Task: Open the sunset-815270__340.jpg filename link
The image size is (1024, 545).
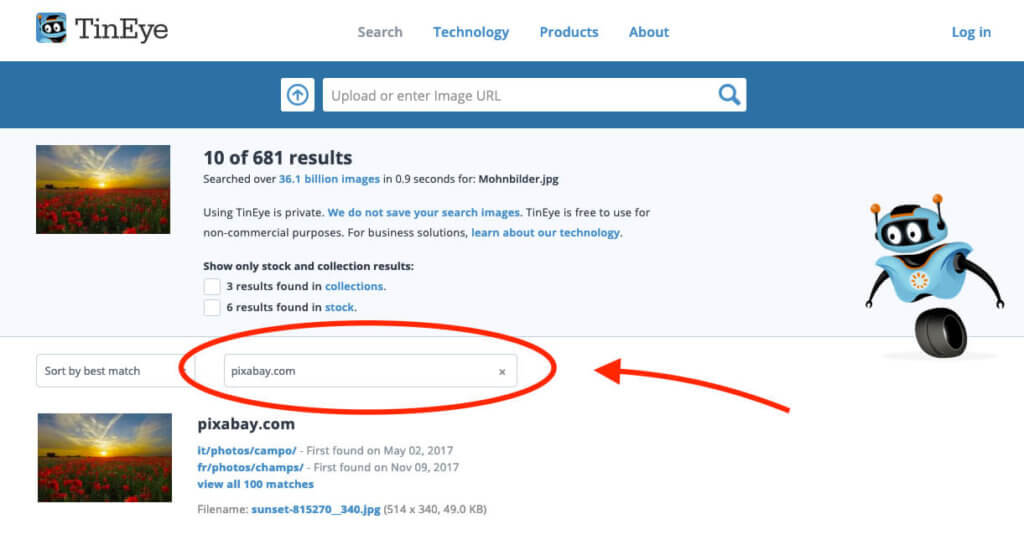Action: 315,509
